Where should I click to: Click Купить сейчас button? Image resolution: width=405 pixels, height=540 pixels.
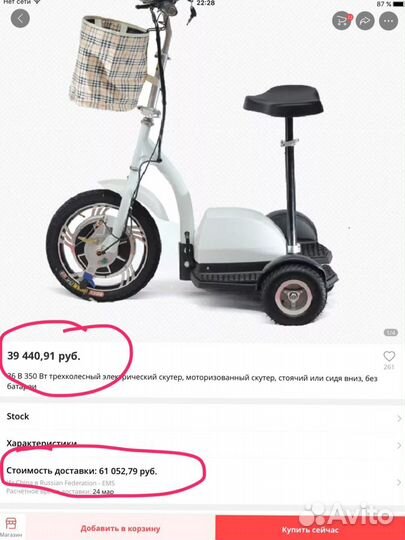(x=310, y=528)
